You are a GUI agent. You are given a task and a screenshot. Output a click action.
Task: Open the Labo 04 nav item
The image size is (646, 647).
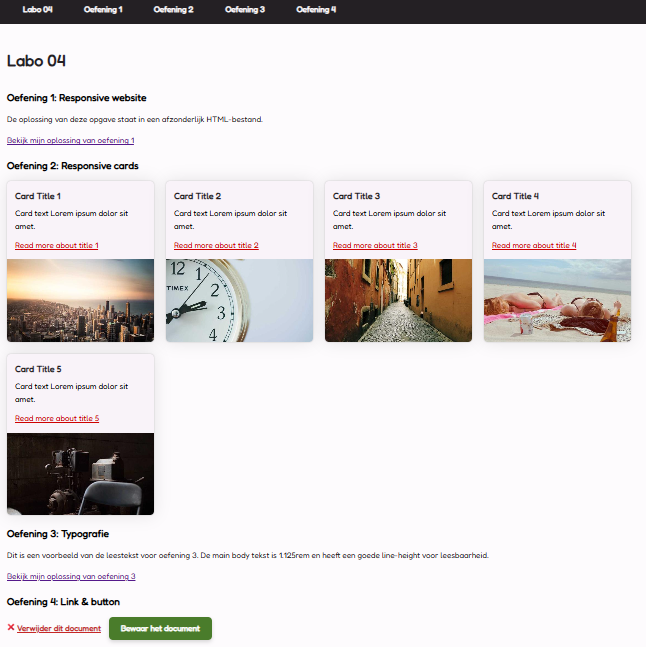(x=37, y=9)
